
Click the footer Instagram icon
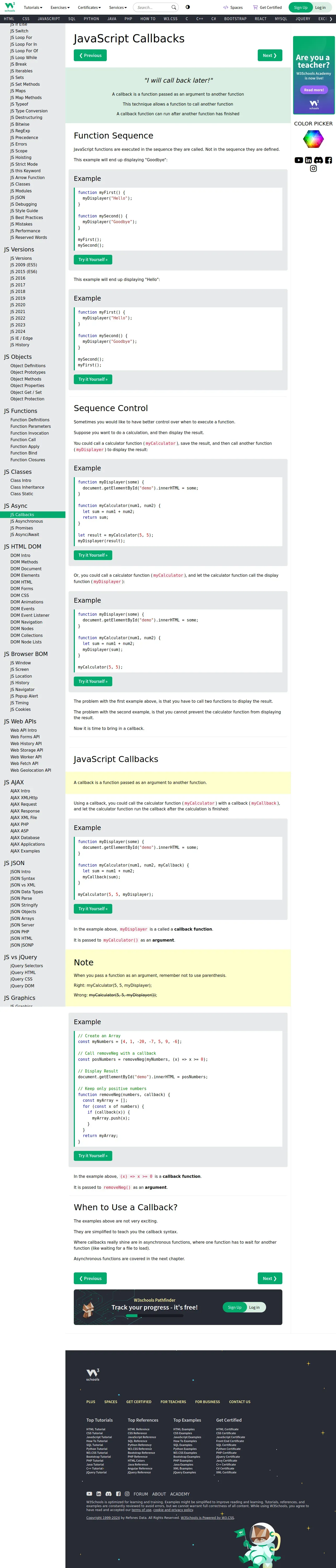tap(127, 1494)
